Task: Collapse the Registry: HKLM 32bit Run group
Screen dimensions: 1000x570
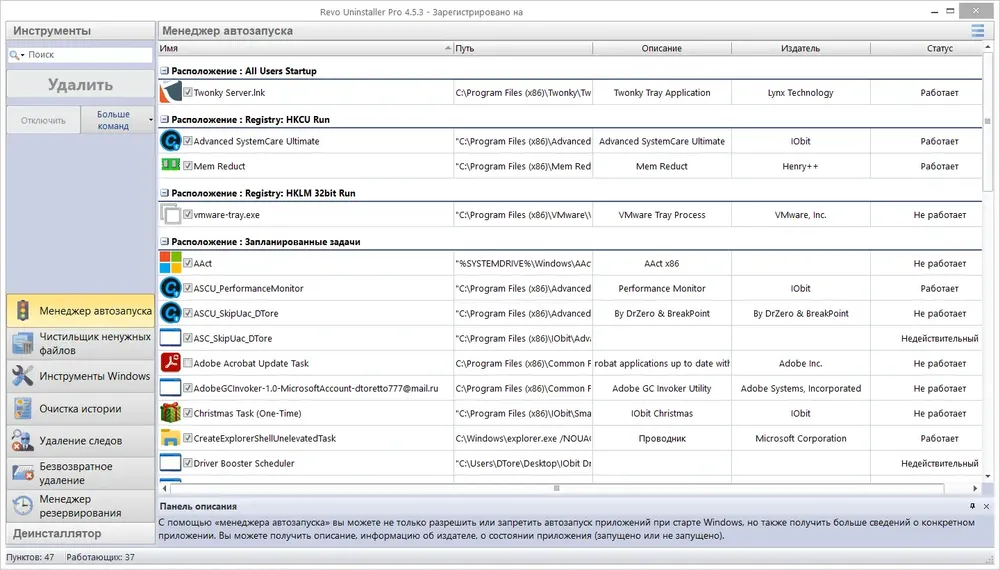Action: [165, 193]
